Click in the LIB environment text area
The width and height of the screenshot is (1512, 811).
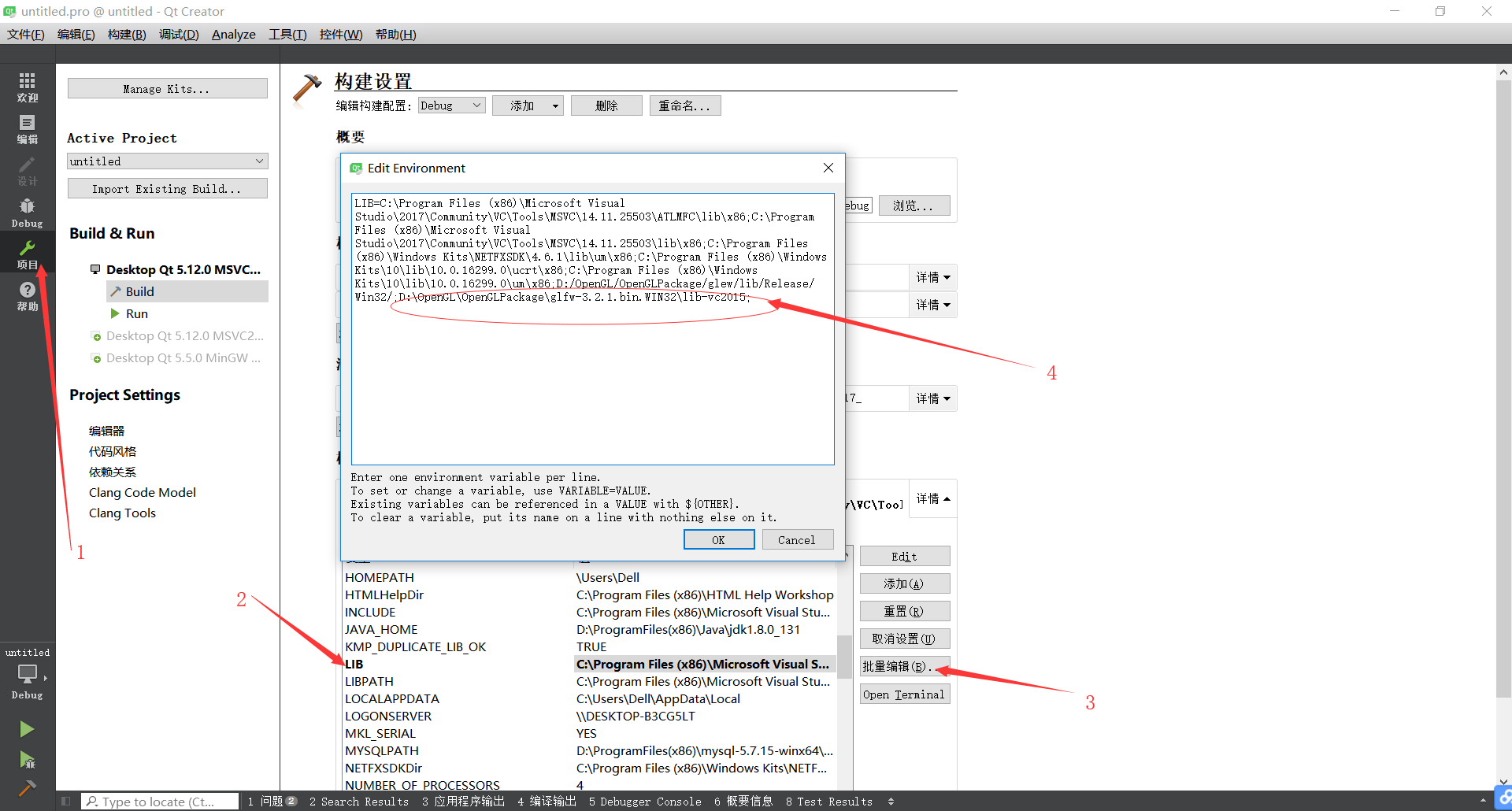click(593, 329)
